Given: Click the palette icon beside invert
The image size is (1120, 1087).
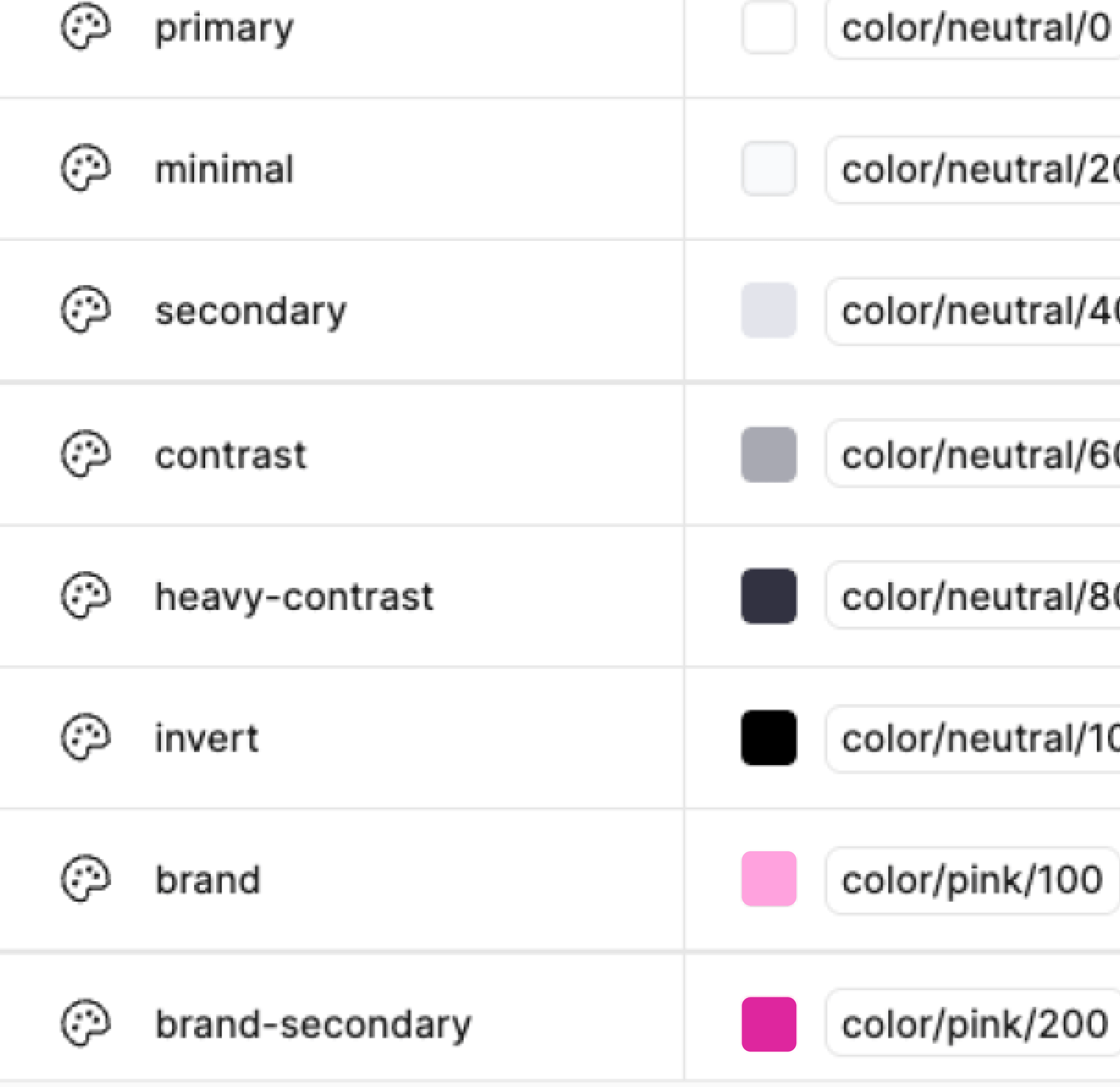Looking at the screenshot, I should click(x=86, y=737).
